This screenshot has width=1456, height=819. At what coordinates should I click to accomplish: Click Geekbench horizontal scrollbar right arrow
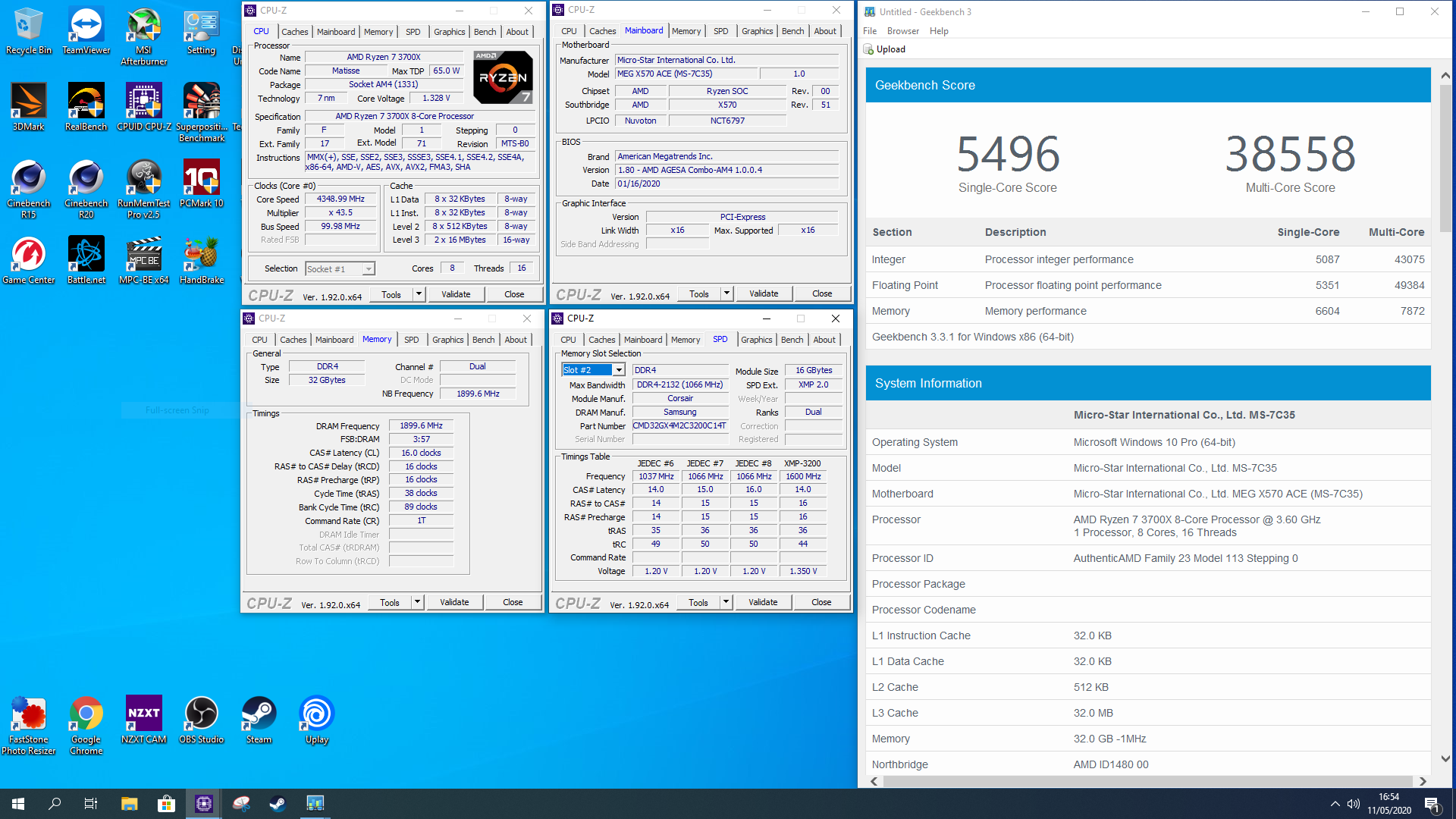[1423, 781]
